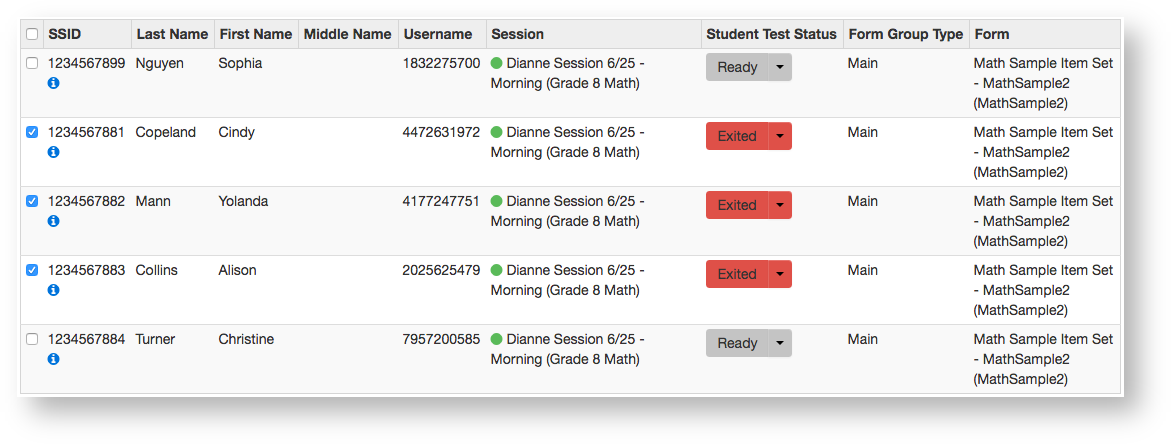Toggle the select-all header checkbox
1172x445 pixels.
coord(32,34)
